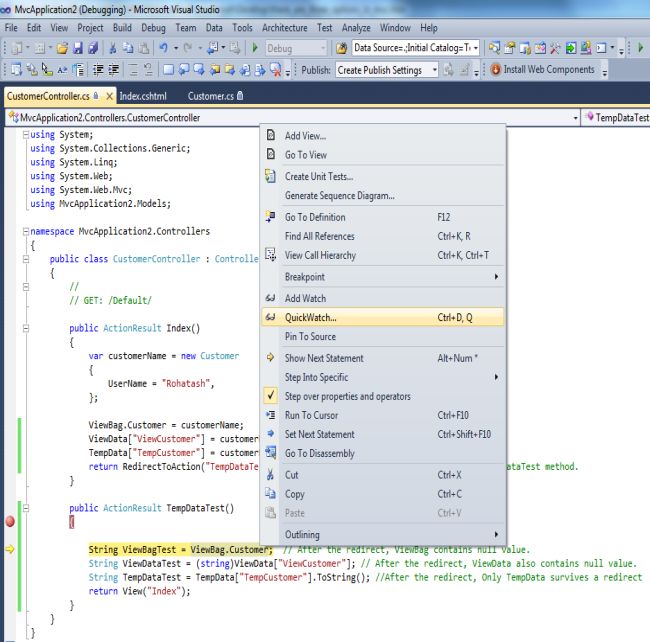This screenshot has width=650, height=642.
Task: Click the Run To Cursor icon
Action: (x=270, y=415)
